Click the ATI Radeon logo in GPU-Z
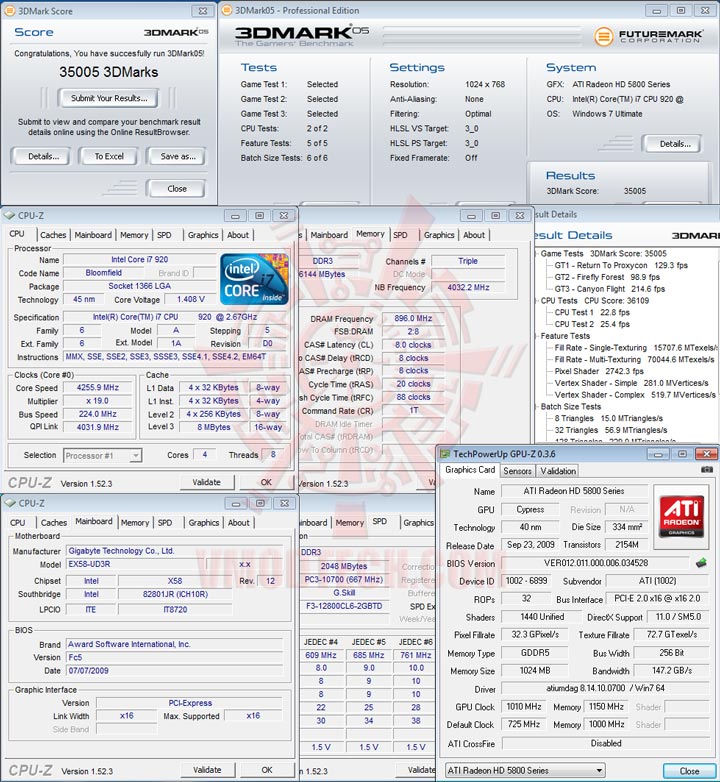Screen dimensions: 720x782 681,516
